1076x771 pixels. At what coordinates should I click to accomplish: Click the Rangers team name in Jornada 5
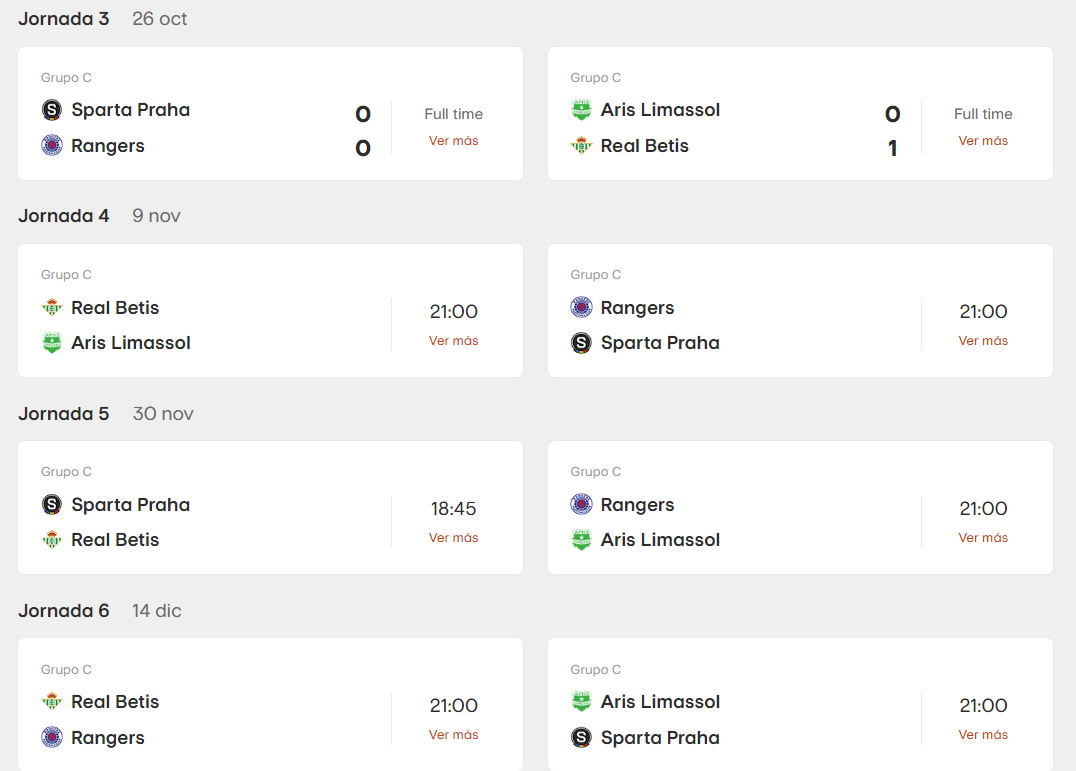click(x=637, y=505)
